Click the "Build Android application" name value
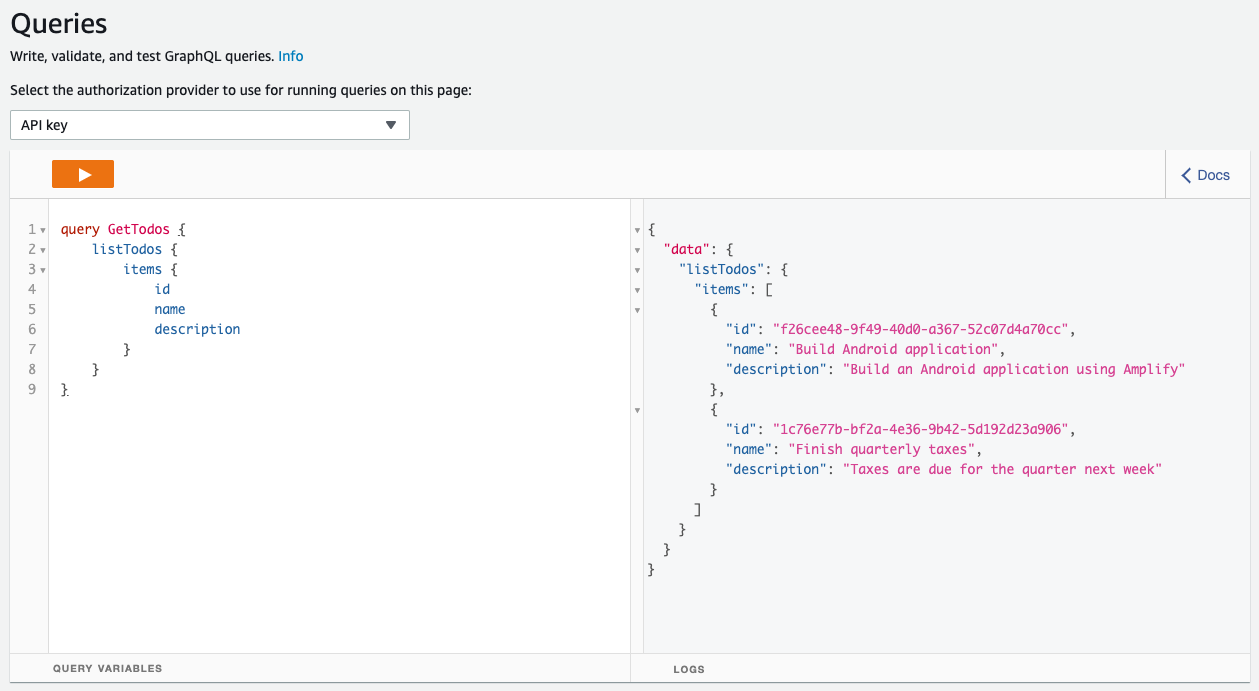The image size is (1259, 691). pyautogui.click(x=894, y=349)
